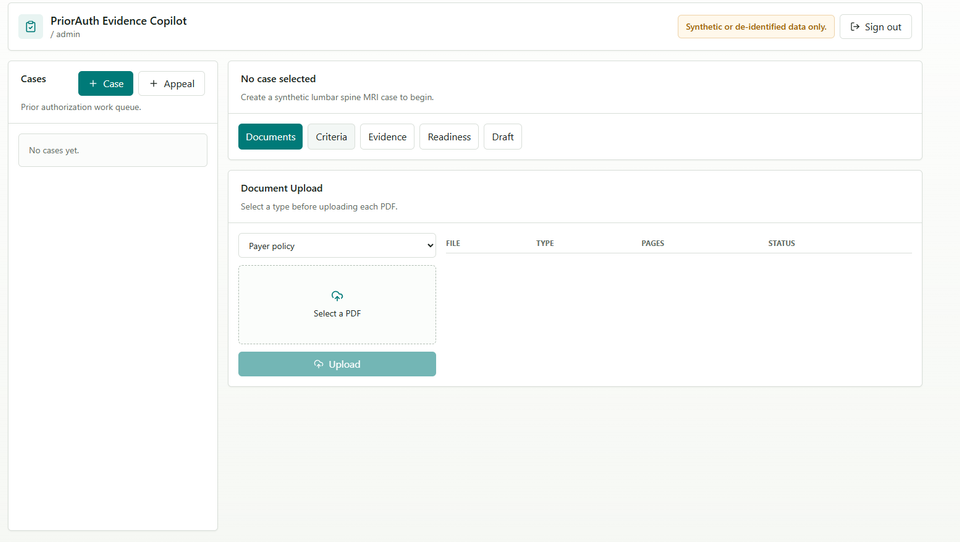This screenshot has height=542, width=960.
Task: Click the PriorAuth clipboard logo icon
Action: tap(31, 26)
